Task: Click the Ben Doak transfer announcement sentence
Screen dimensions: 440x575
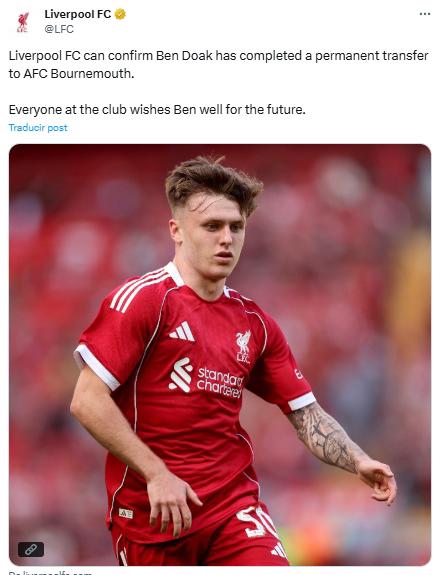Action: click(219, 65)
